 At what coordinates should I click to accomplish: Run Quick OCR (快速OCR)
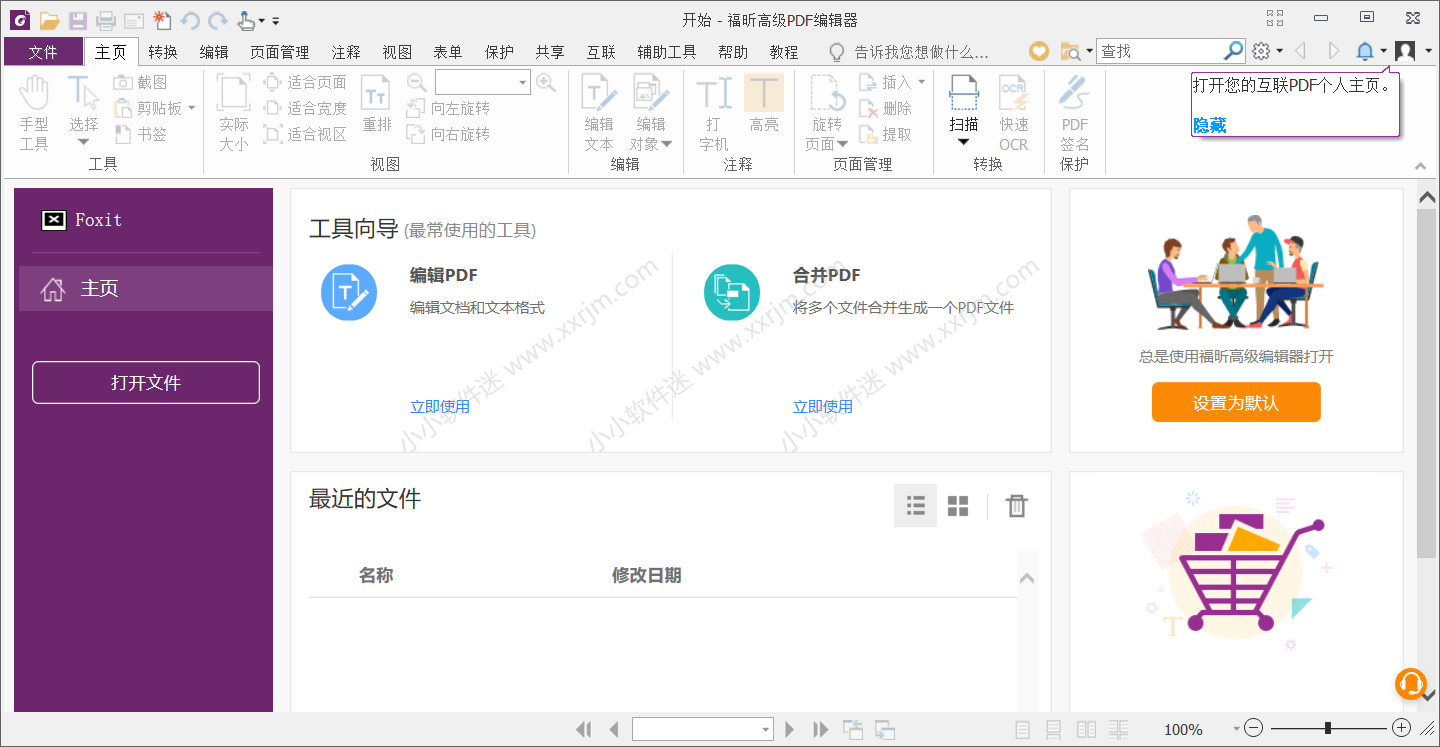[1014, 113]
